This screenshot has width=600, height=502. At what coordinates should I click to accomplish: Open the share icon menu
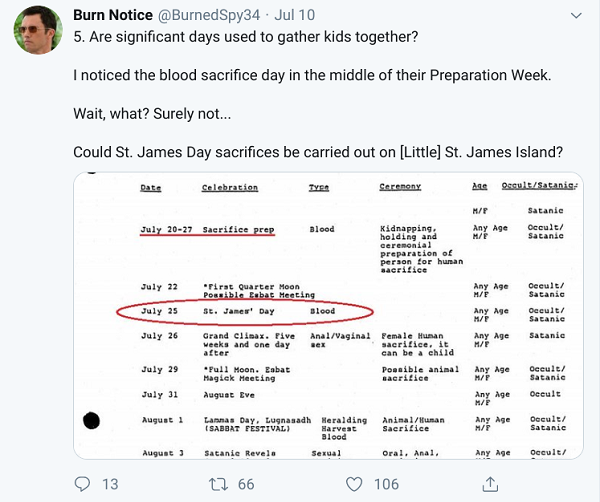coord(490,484)
